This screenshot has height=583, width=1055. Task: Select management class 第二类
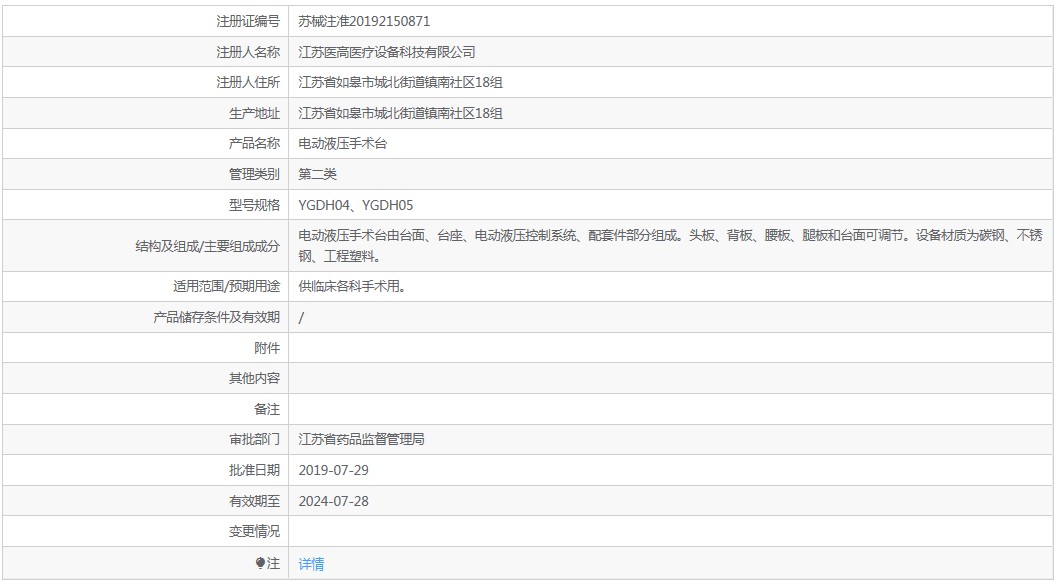coord(318,174)
